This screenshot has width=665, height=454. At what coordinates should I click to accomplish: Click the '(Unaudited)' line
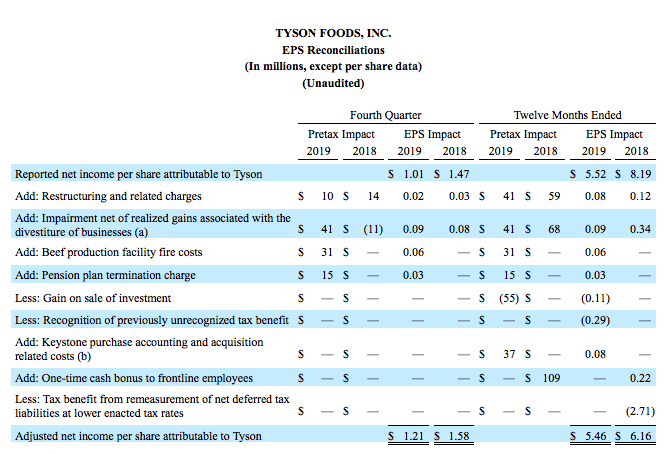333,83
